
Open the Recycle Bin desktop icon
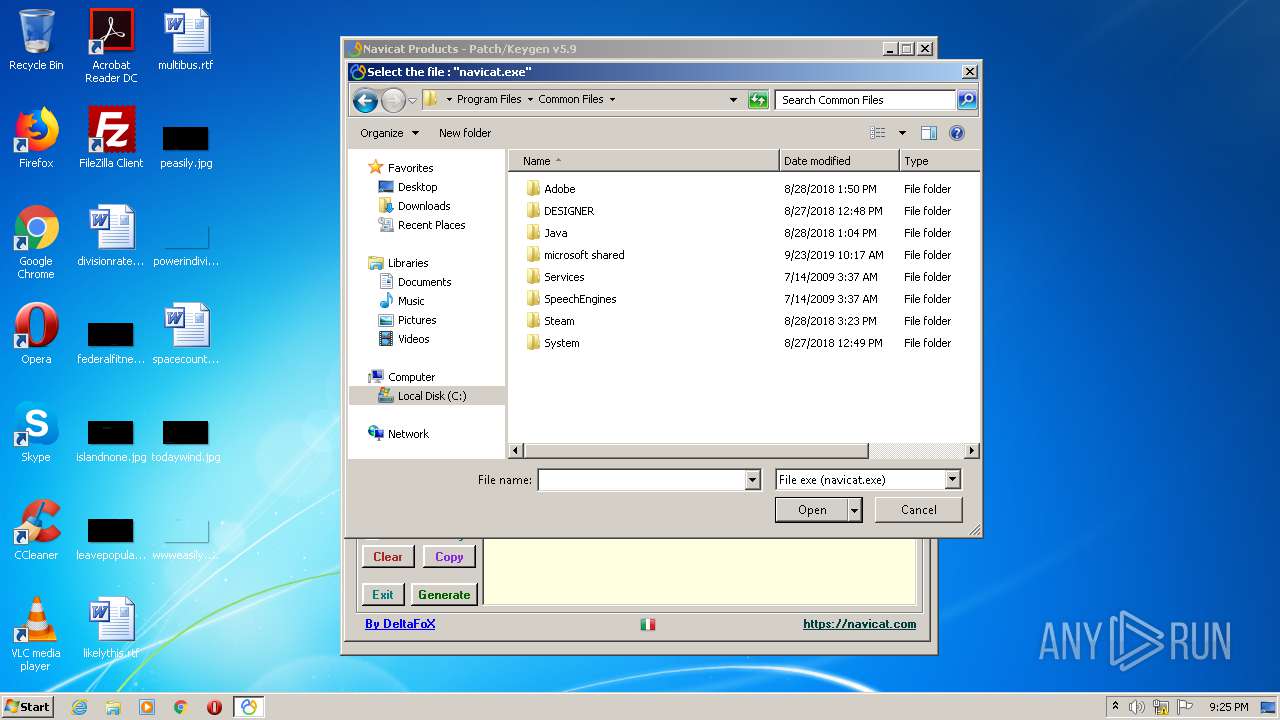point(36,40)
